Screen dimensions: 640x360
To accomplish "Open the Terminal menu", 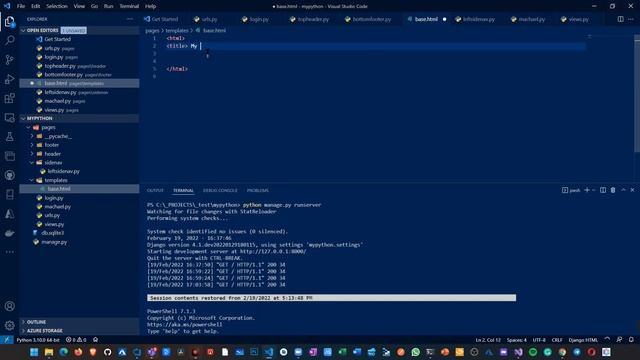I will pyautogui.click(x=129, y=6).
